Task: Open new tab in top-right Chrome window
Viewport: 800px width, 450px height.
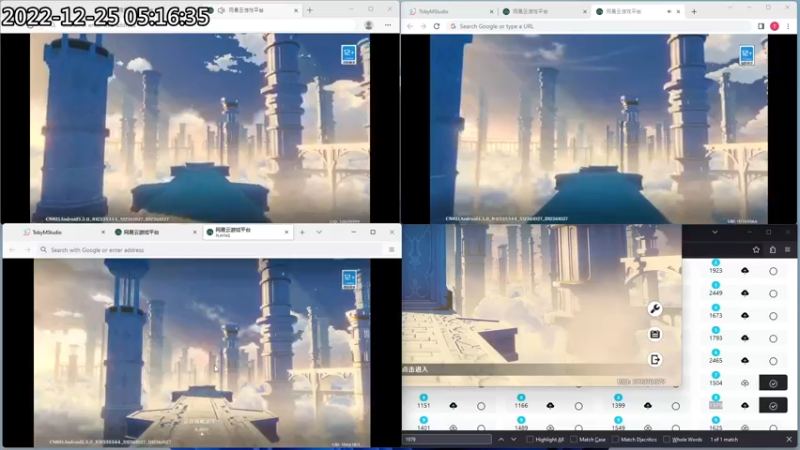Action: (x=694, y=11)
